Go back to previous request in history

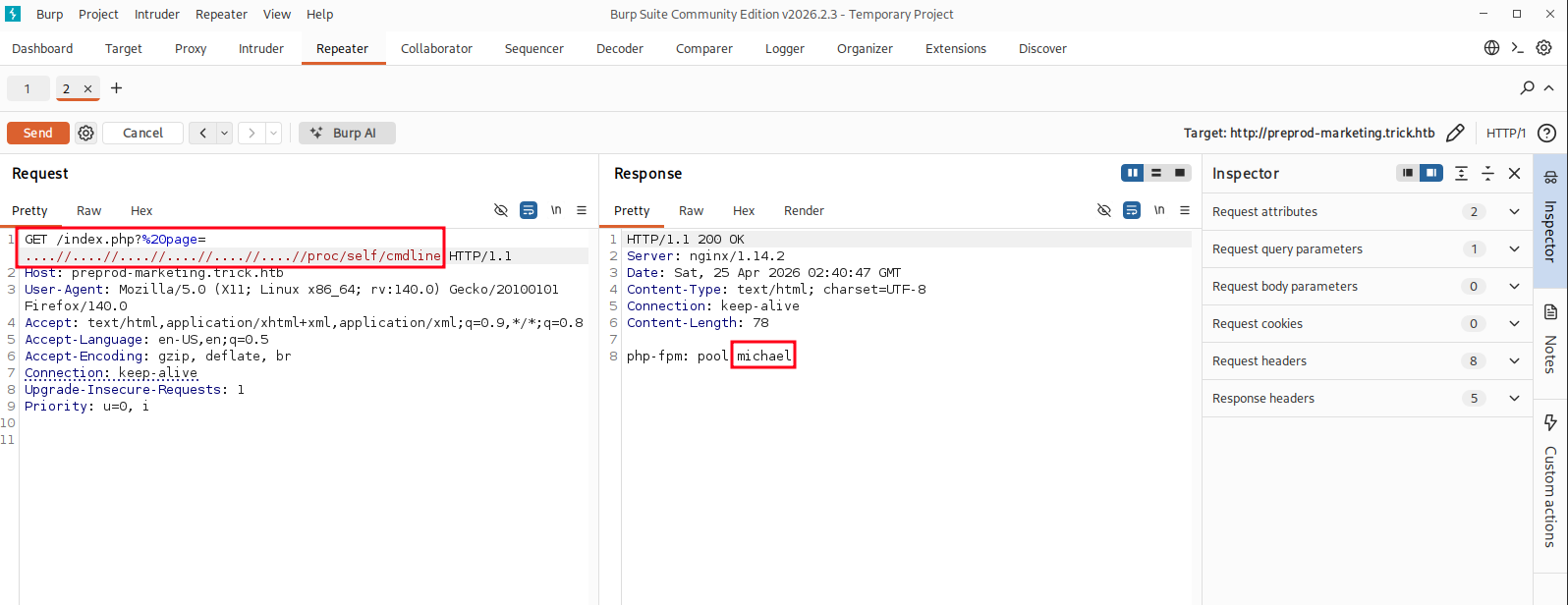click(202, 133)
